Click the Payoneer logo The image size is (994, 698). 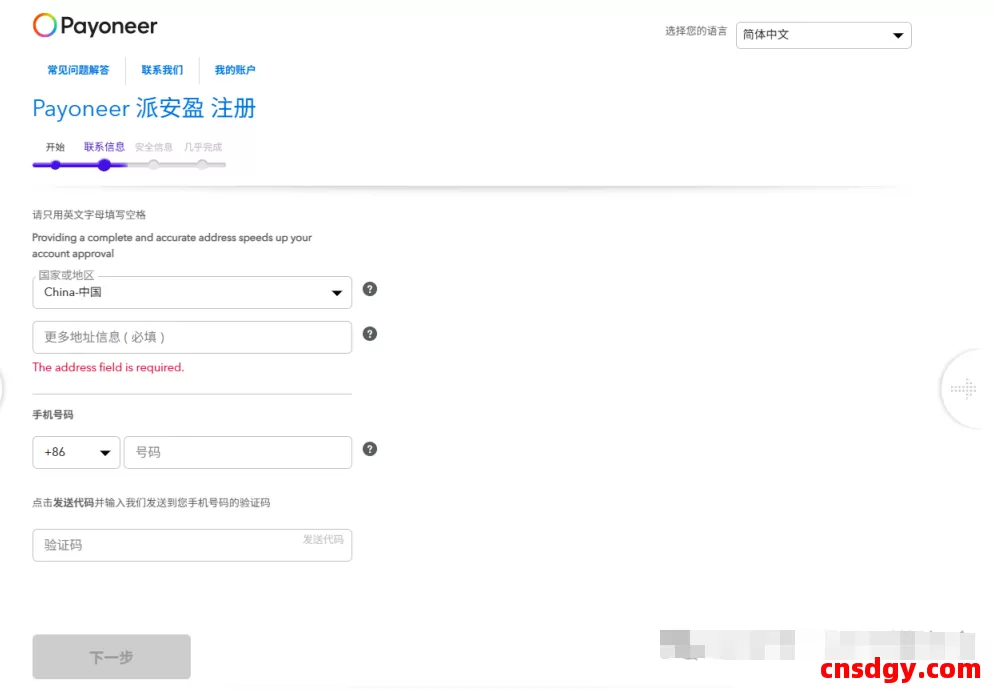pos(95,25)
